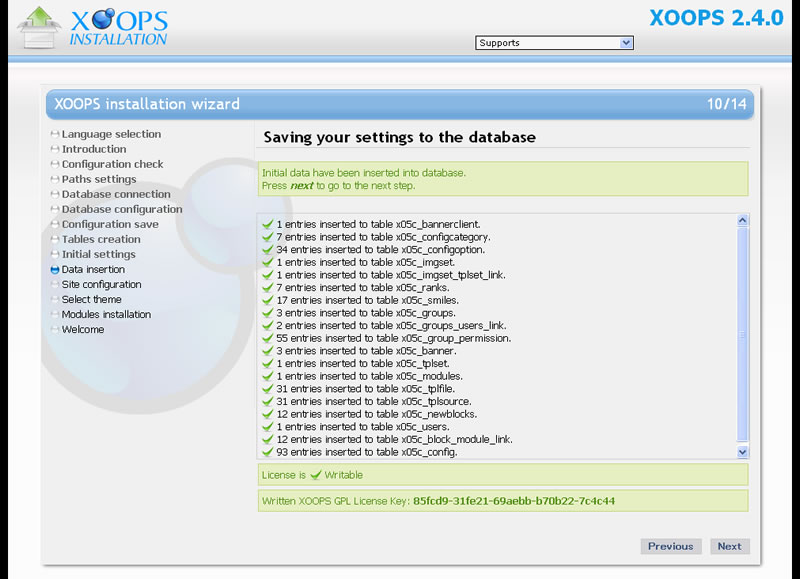
Task: Click the Previous button
Action: [x=670, y=546]
